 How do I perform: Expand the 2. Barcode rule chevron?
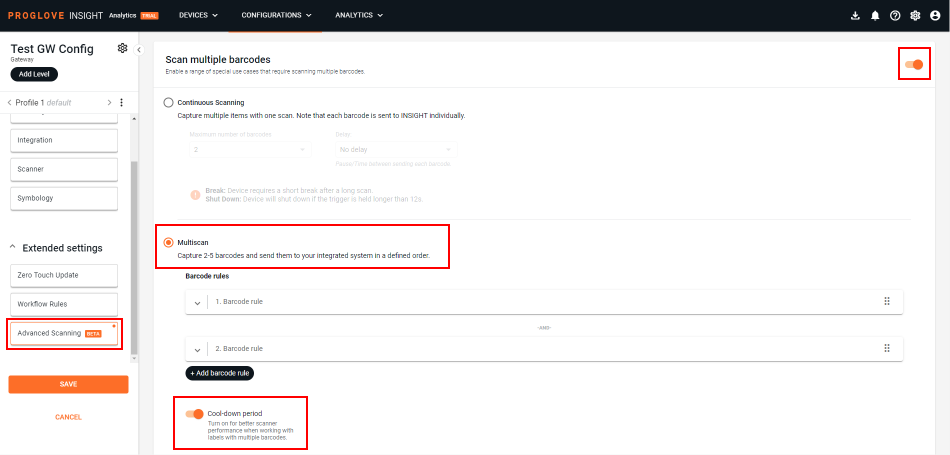(197, 349)
